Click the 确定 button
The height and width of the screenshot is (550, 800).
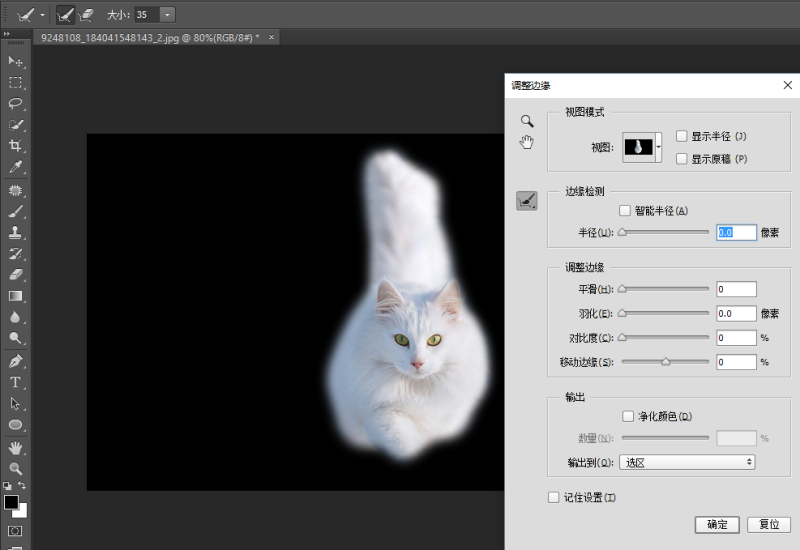coord(717,524)
